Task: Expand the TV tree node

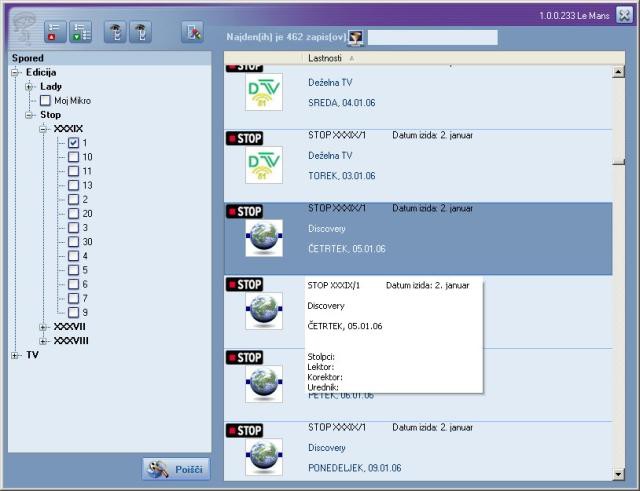Action: click(x=15, y=355)
